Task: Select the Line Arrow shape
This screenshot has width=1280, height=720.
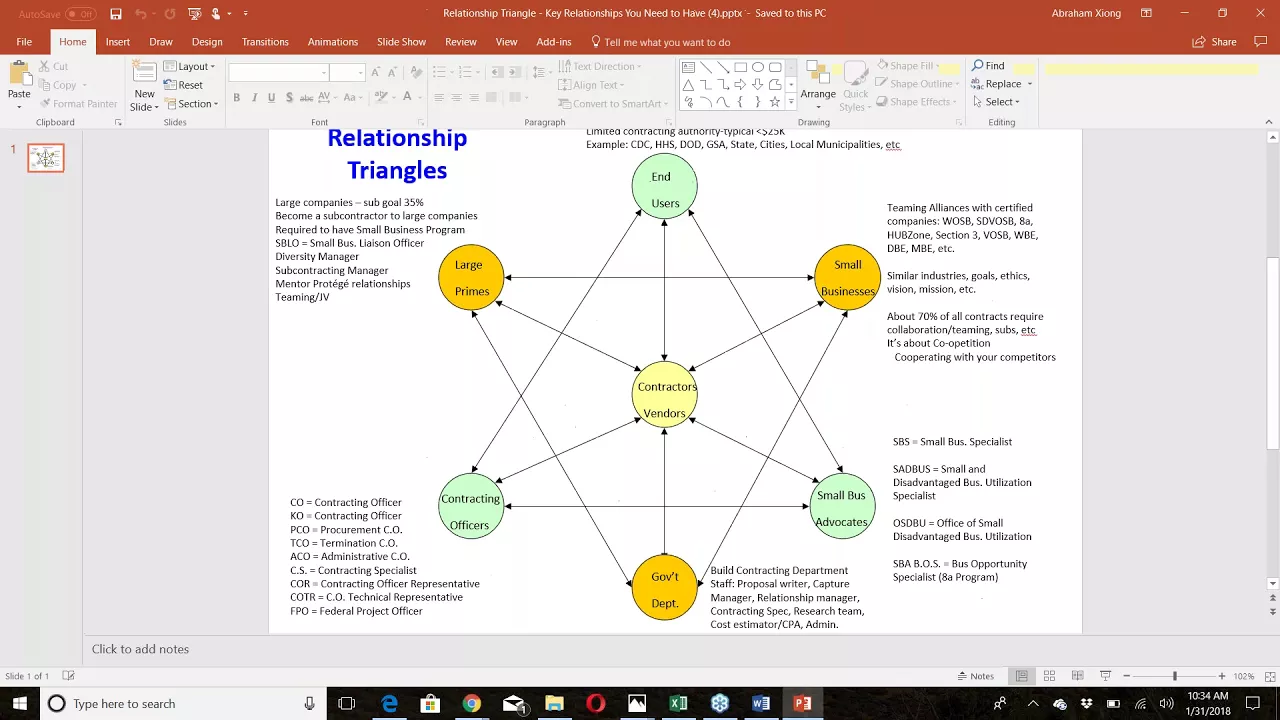Action: [723, 68]
